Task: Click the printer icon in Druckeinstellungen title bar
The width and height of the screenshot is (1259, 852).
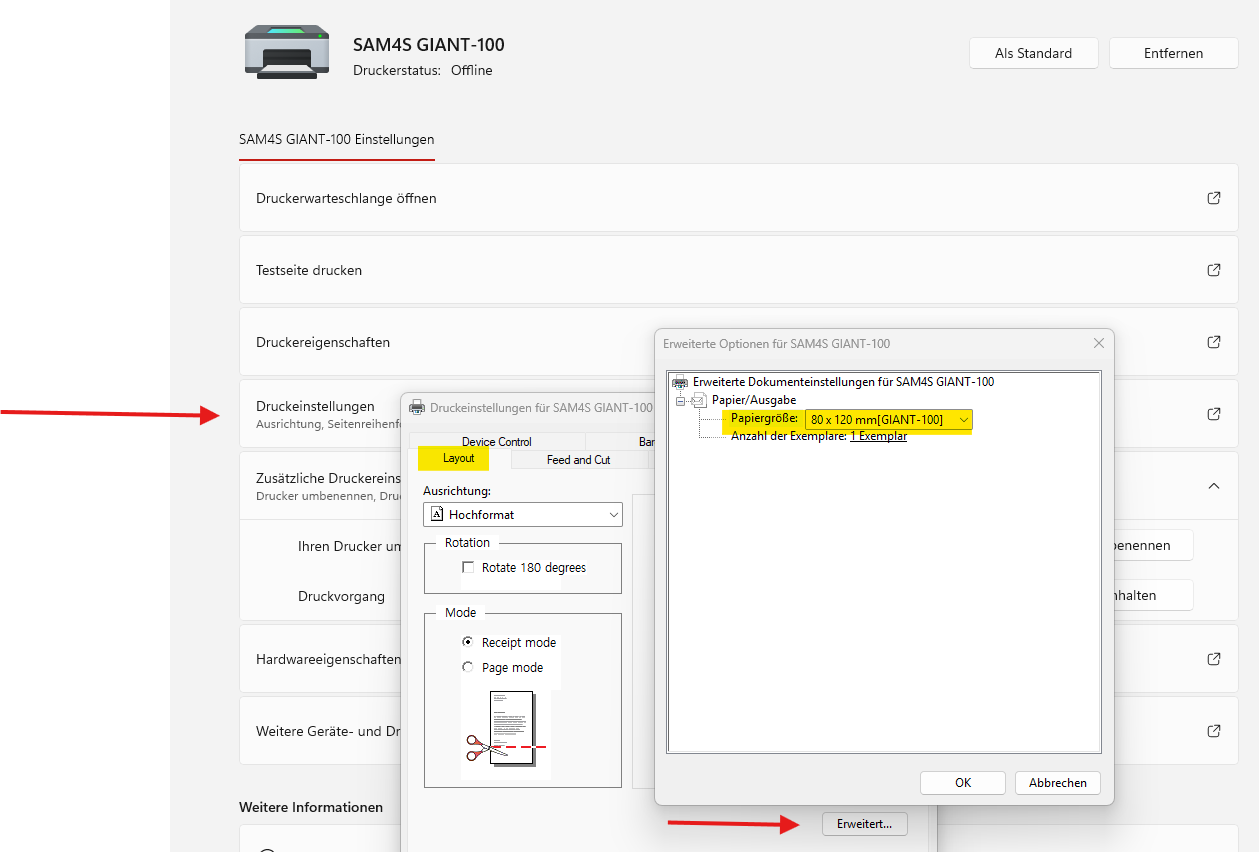Action: click(x=417, y=407)
